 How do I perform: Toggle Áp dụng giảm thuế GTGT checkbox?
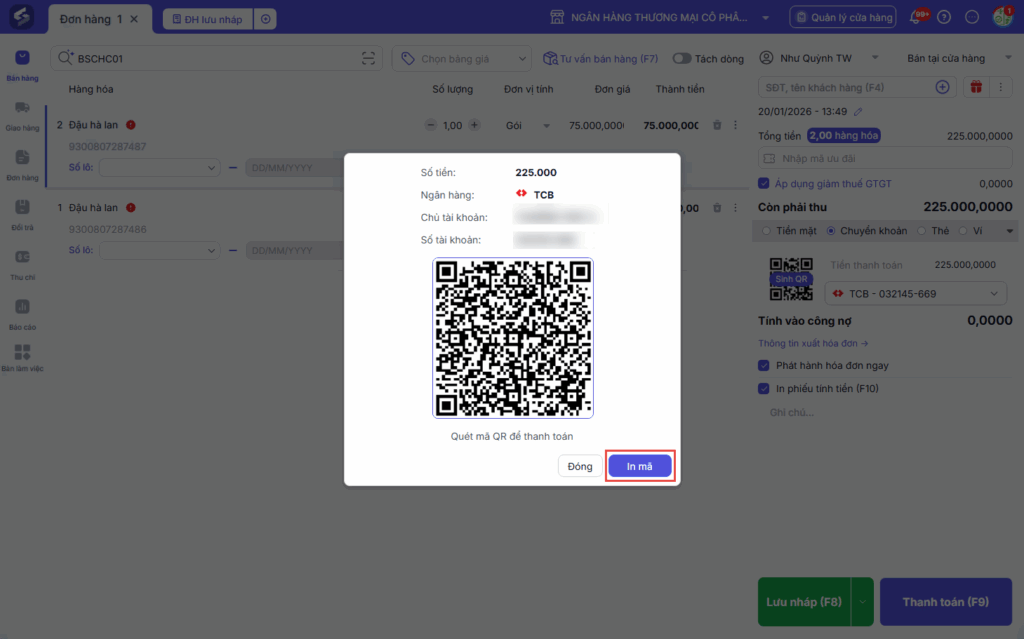[x=763, y=184]
